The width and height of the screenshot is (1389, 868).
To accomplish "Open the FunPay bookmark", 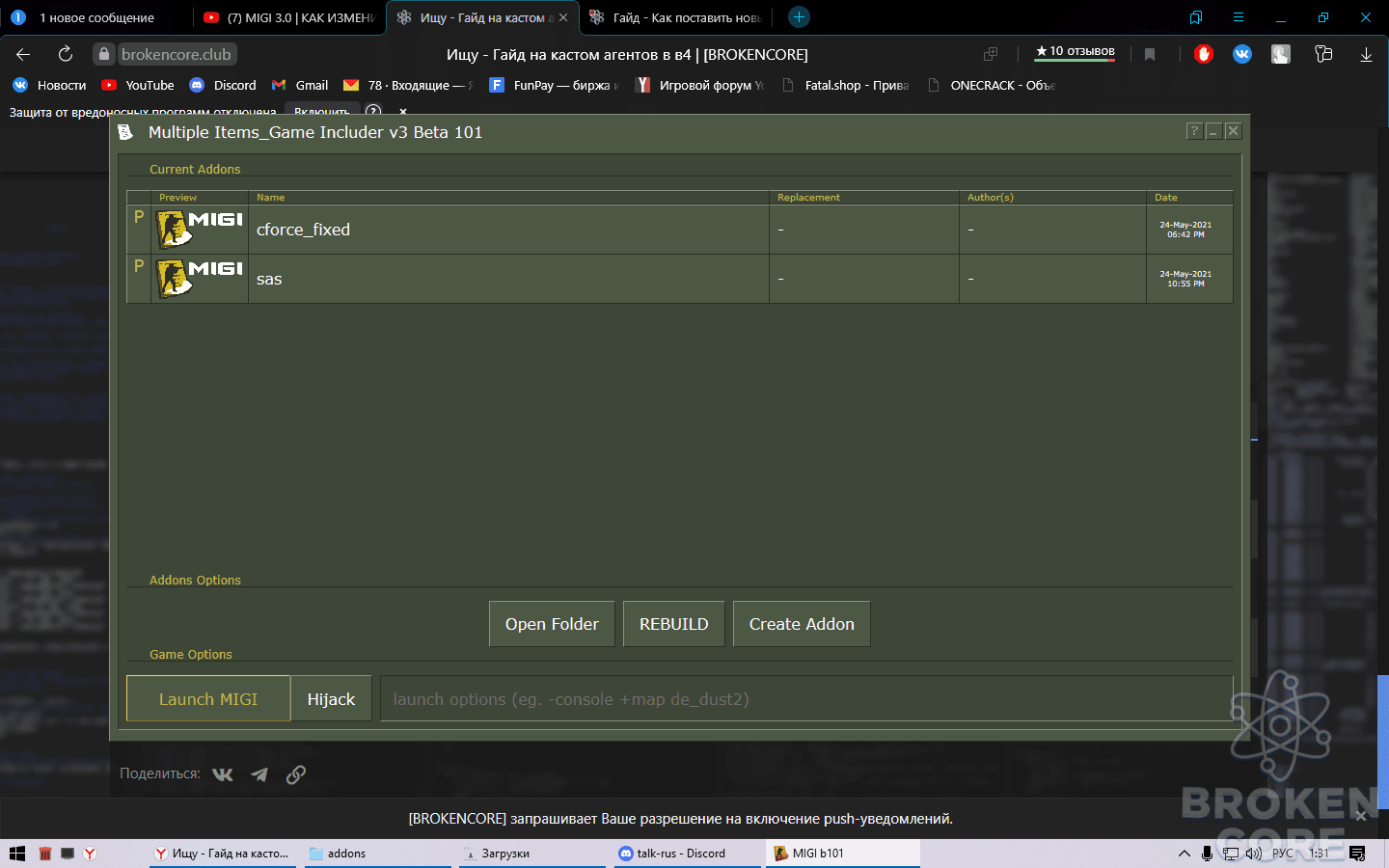I will [x=554, y=85].
